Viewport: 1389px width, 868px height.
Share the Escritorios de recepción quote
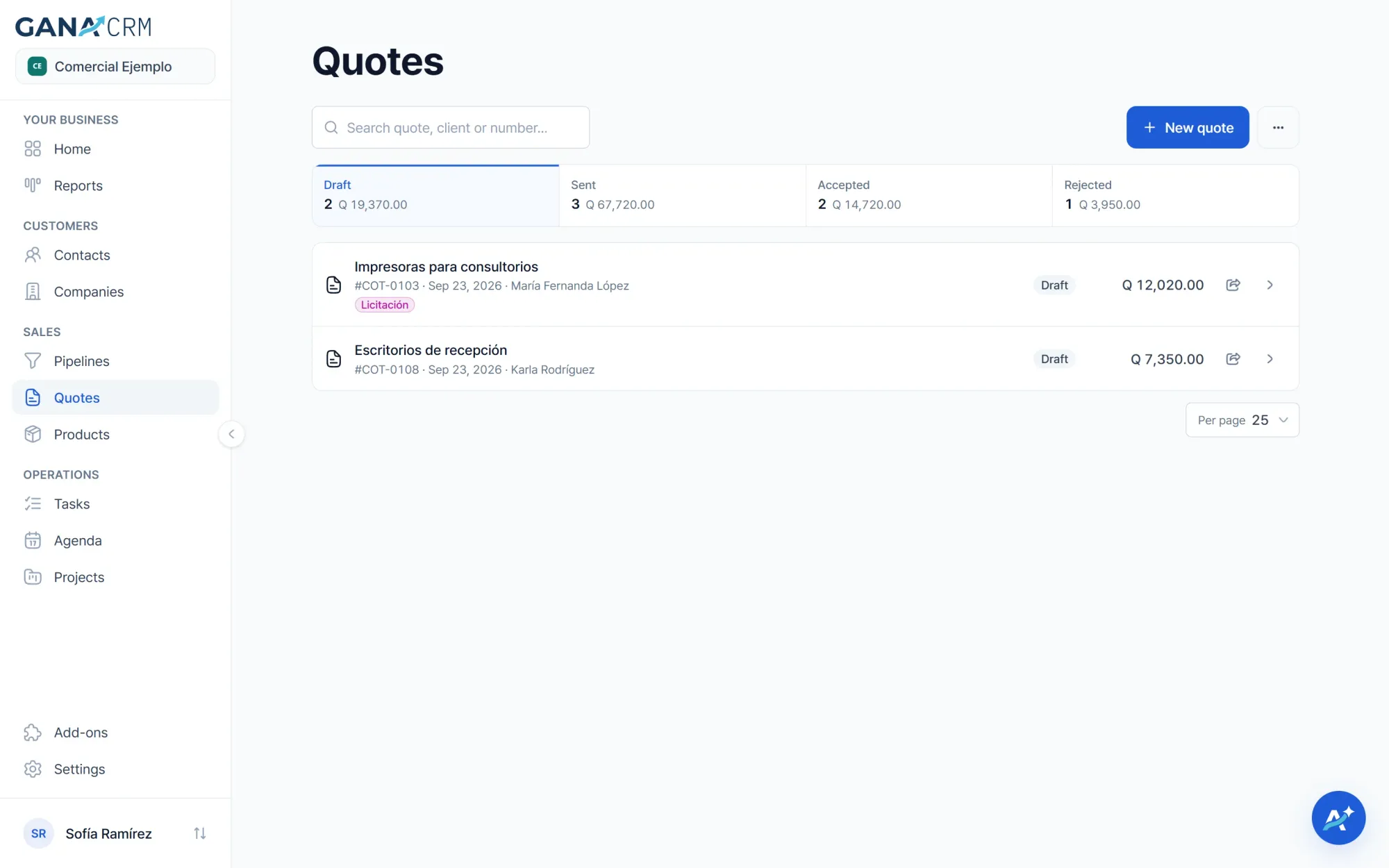(x=1233, y=359)
